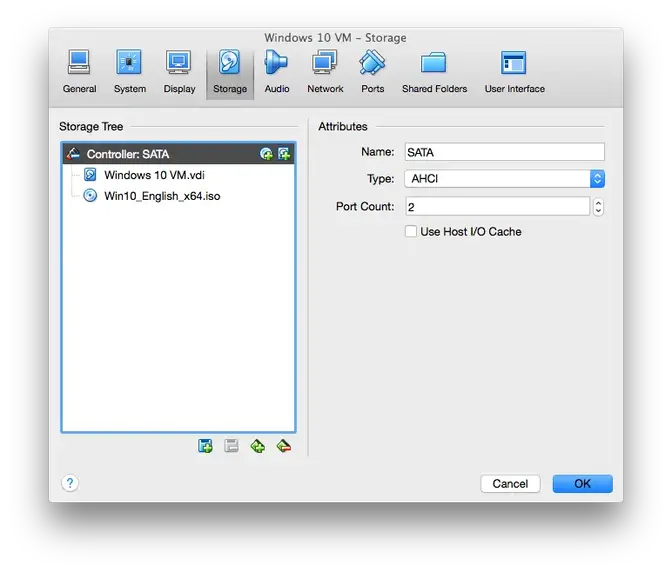Select the Controller: SATA row
The image size is (672, 572).
[x=179, y=154]
